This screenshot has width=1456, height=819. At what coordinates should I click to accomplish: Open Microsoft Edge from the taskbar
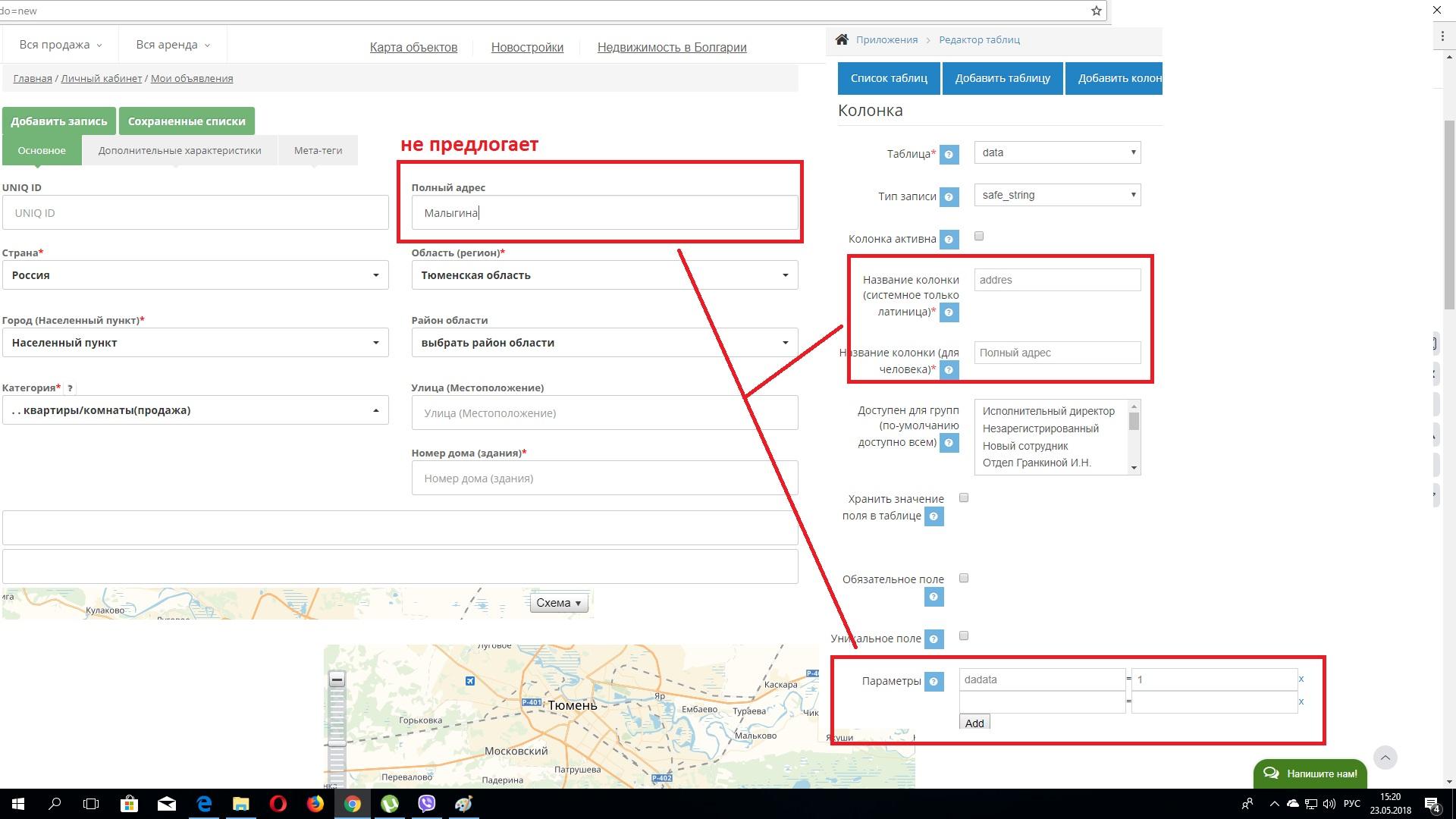[203, 804]
